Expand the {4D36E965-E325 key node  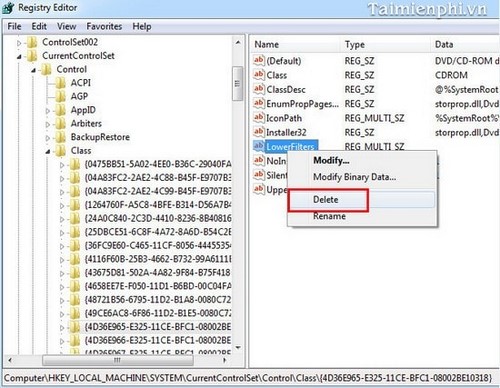[x=62, y=328]
